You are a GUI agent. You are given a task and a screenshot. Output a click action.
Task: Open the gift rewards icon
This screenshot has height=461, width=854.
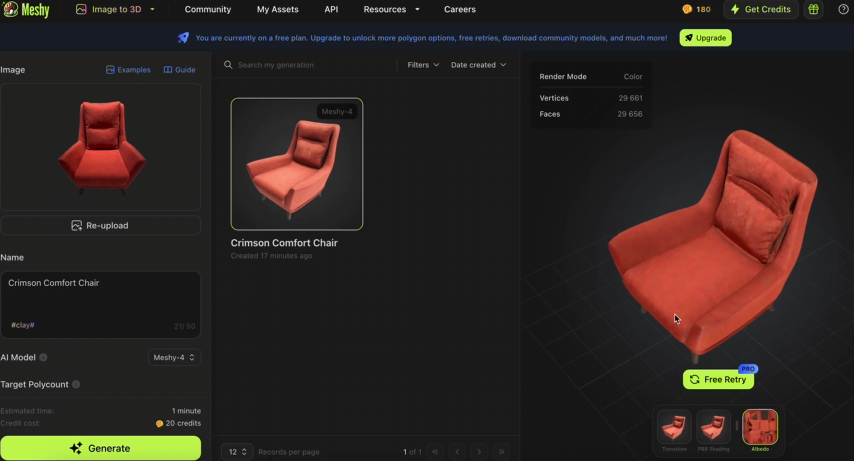click(x=814, y=10)
